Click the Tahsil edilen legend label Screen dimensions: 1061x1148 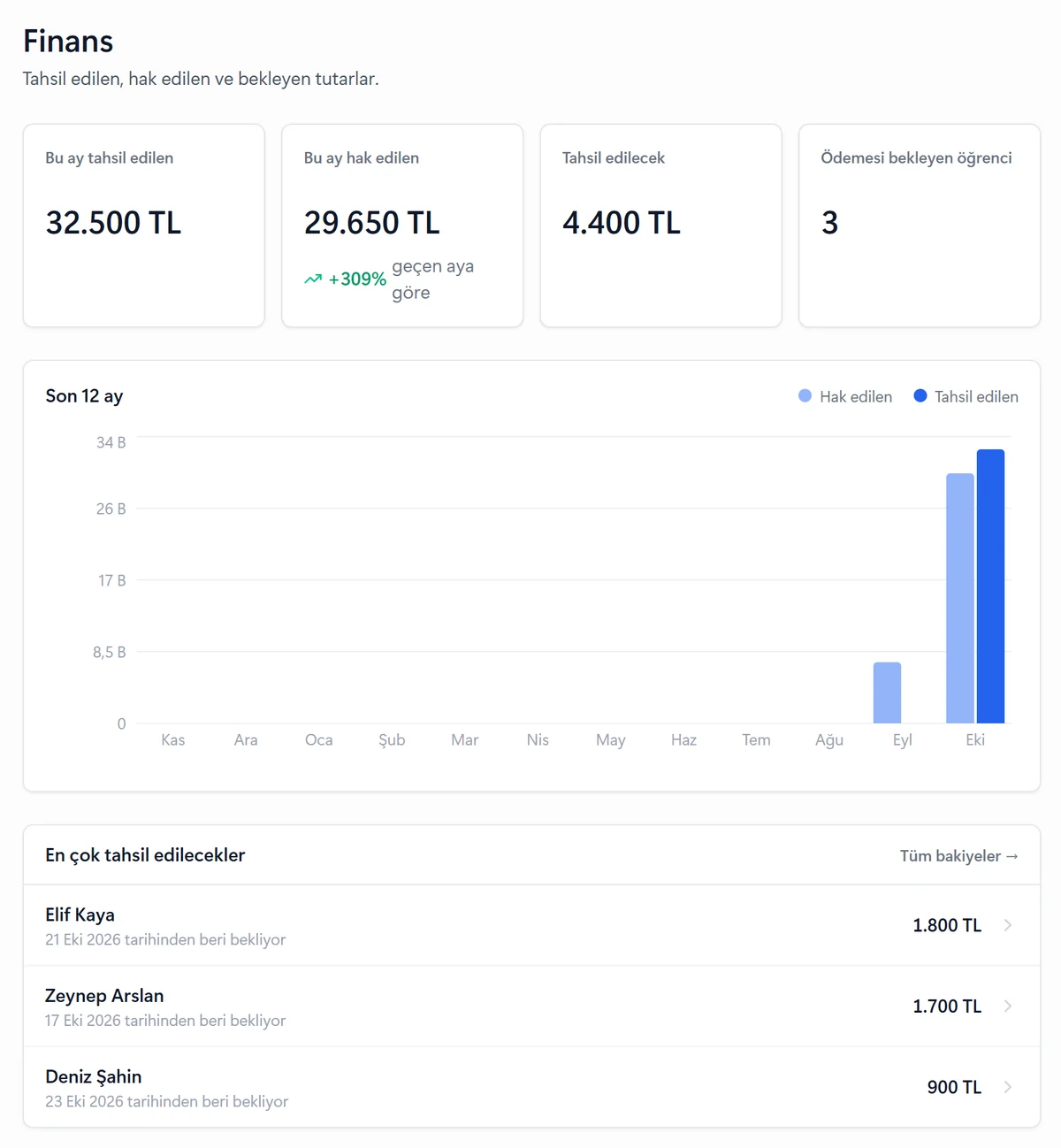point(976,397)
